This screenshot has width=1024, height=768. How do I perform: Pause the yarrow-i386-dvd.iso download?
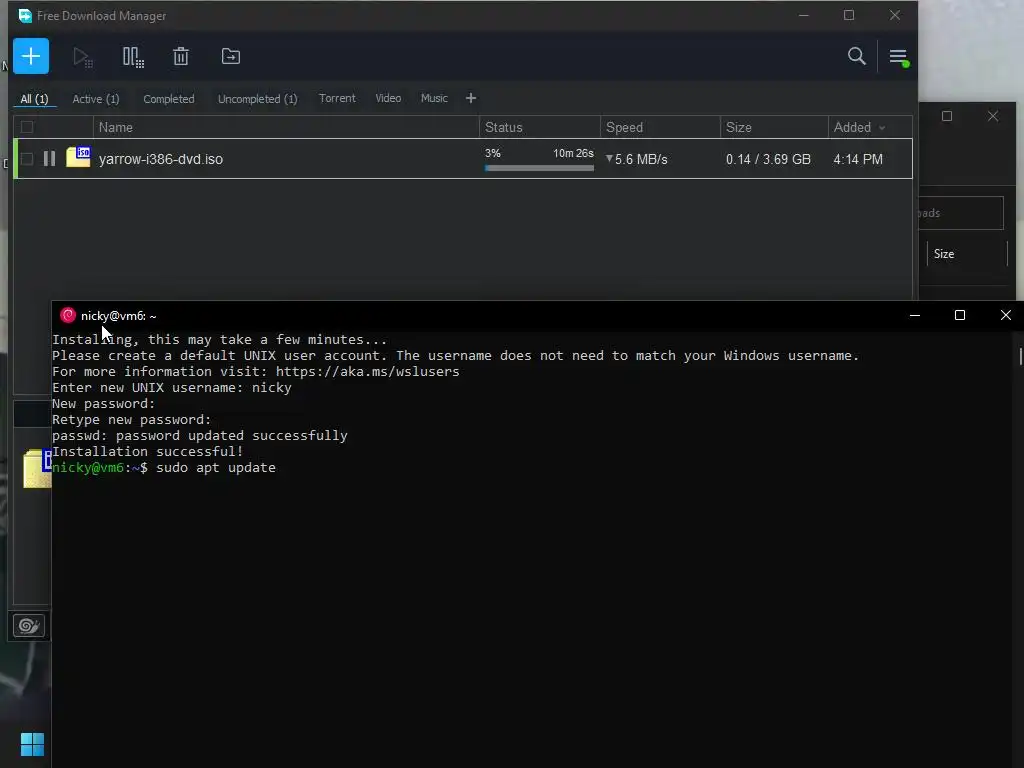click(x=50, y=159)
